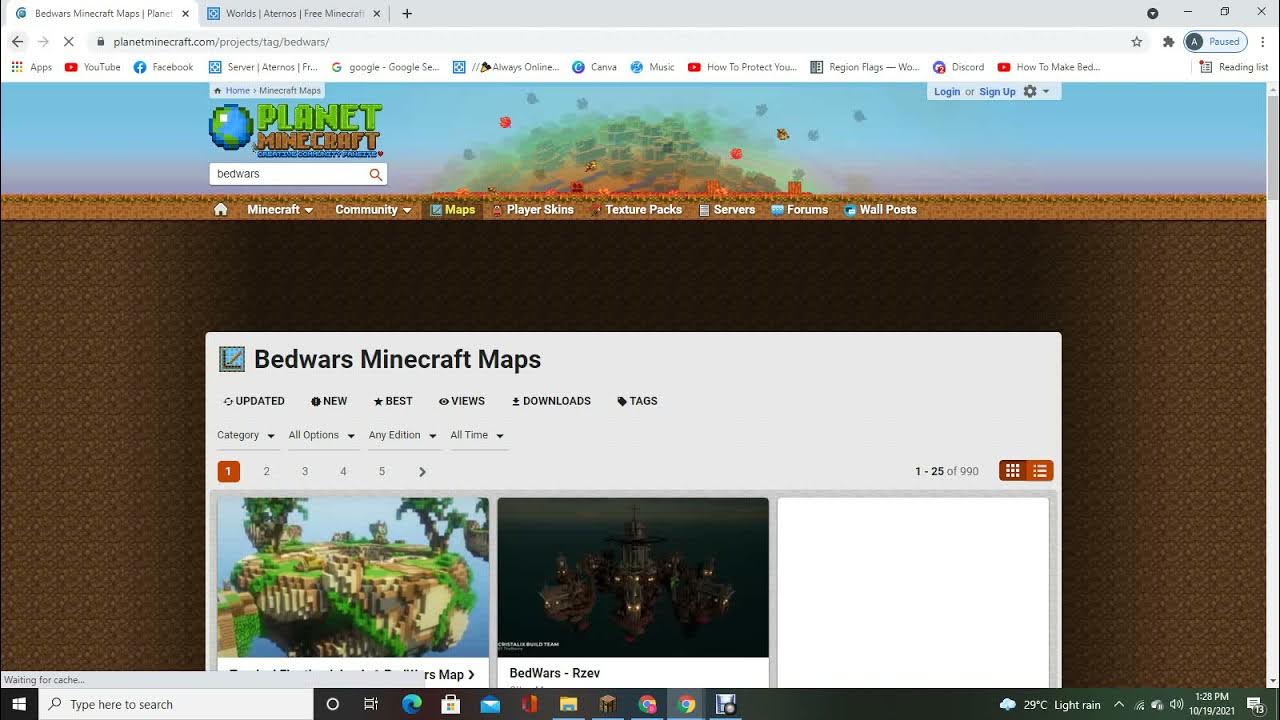The height and width of the screenshot is (720, 1280).
Task: Sort maps by NEW
Action: (x=329, y=401)
